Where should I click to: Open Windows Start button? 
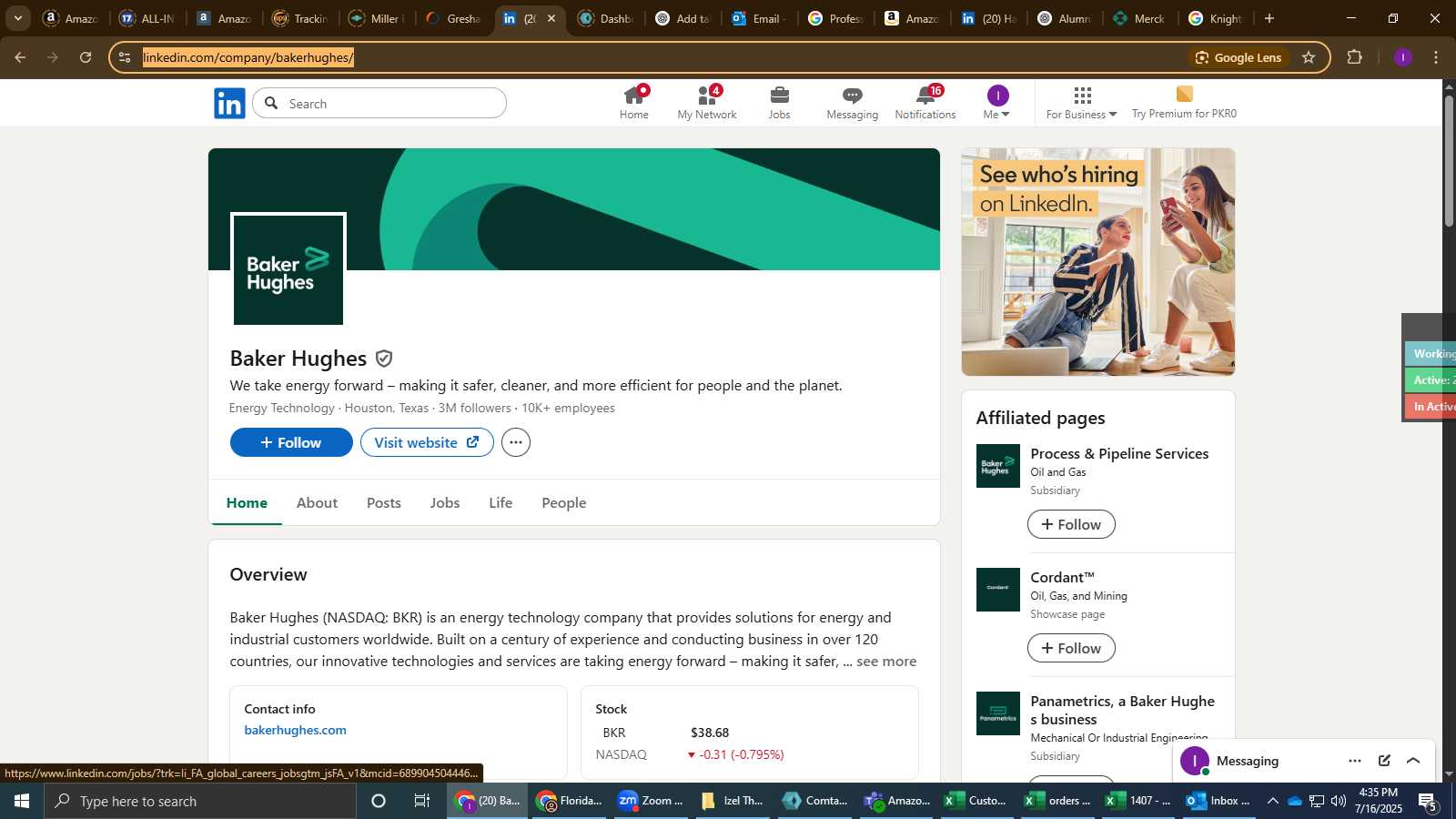pyautogui.click(x=22, y=801)
